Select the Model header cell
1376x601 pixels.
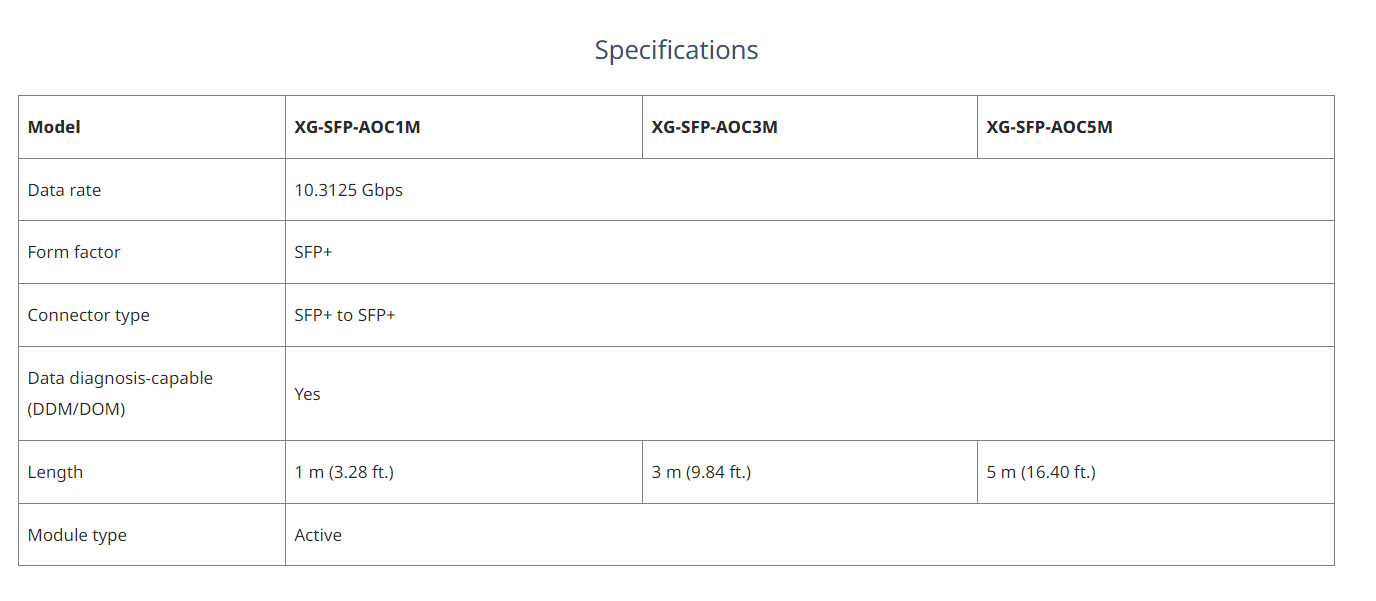[152, 127]
